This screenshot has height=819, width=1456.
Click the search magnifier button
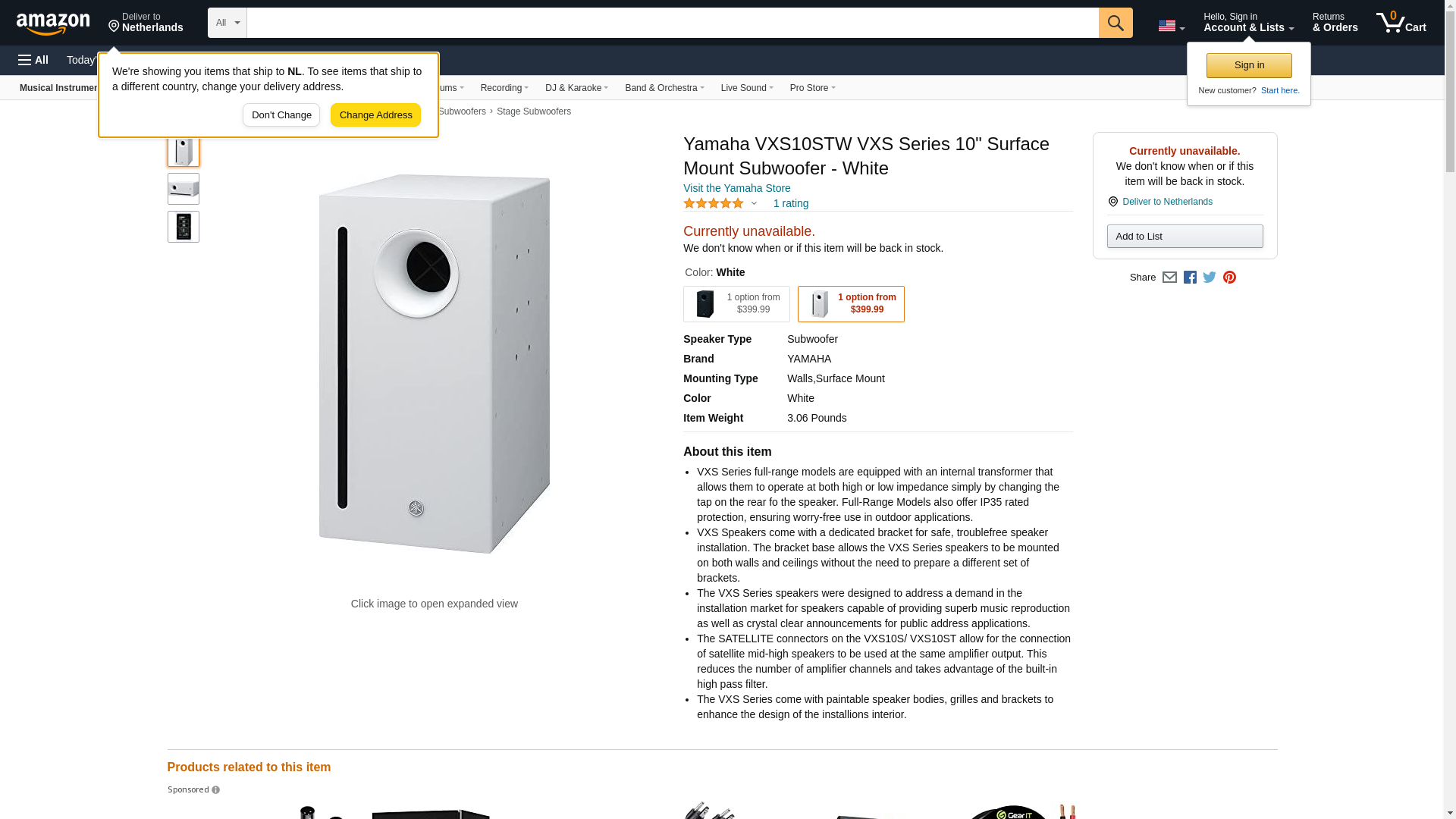1116,23
